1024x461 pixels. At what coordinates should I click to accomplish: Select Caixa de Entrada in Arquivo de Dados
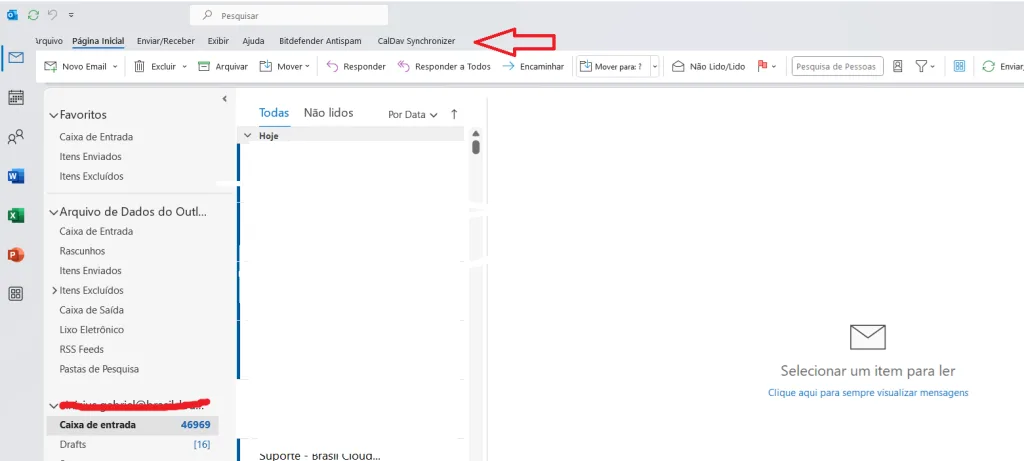pyautogui.click(x=96, y=231)
